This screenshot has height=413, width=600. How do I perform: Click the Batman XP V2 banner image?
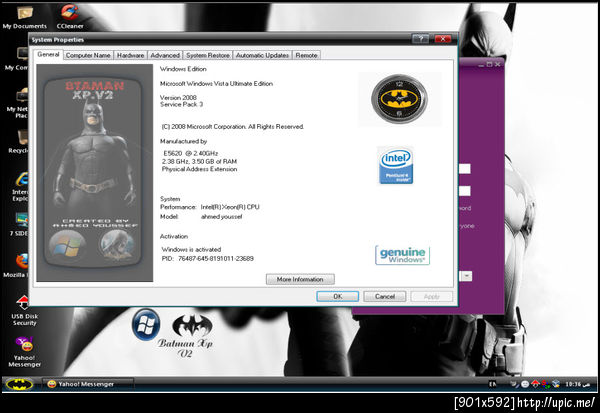[95, 173]
